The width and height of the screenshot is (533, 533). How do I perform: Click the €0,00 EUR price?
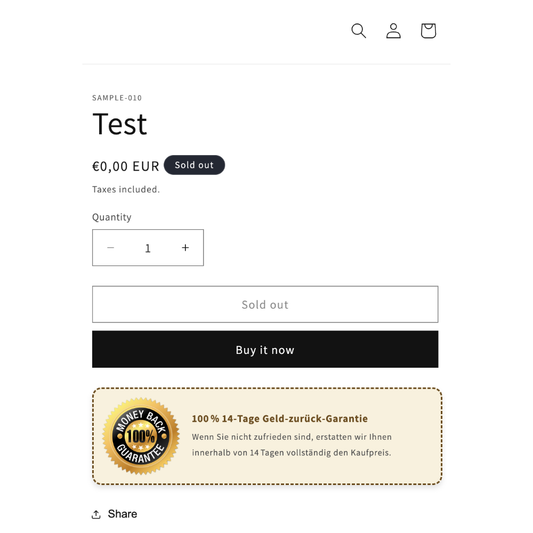[x=126, y=166]
